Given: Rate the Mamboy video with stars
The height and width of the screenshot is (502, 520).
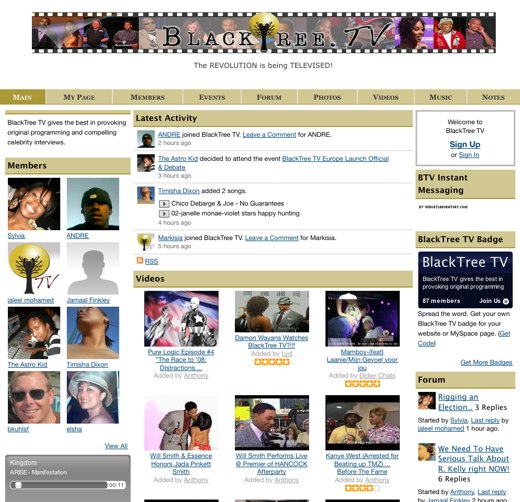Looking at the screenshot, I should pos(362,384).
